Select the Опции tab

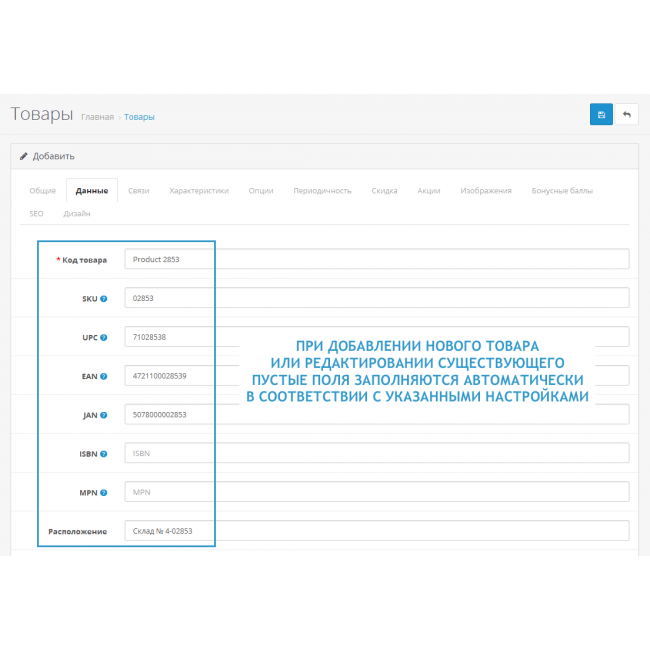tap(261, 190)
